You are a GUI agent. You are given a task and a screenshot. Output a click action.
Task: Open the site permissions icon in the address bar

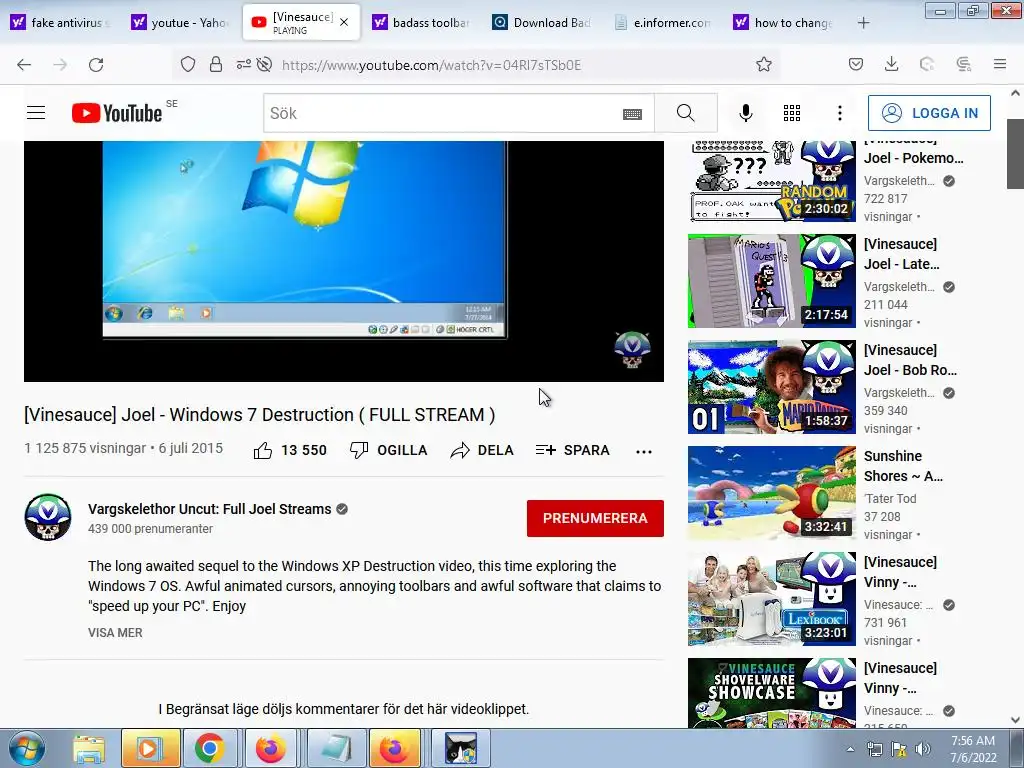244,65
